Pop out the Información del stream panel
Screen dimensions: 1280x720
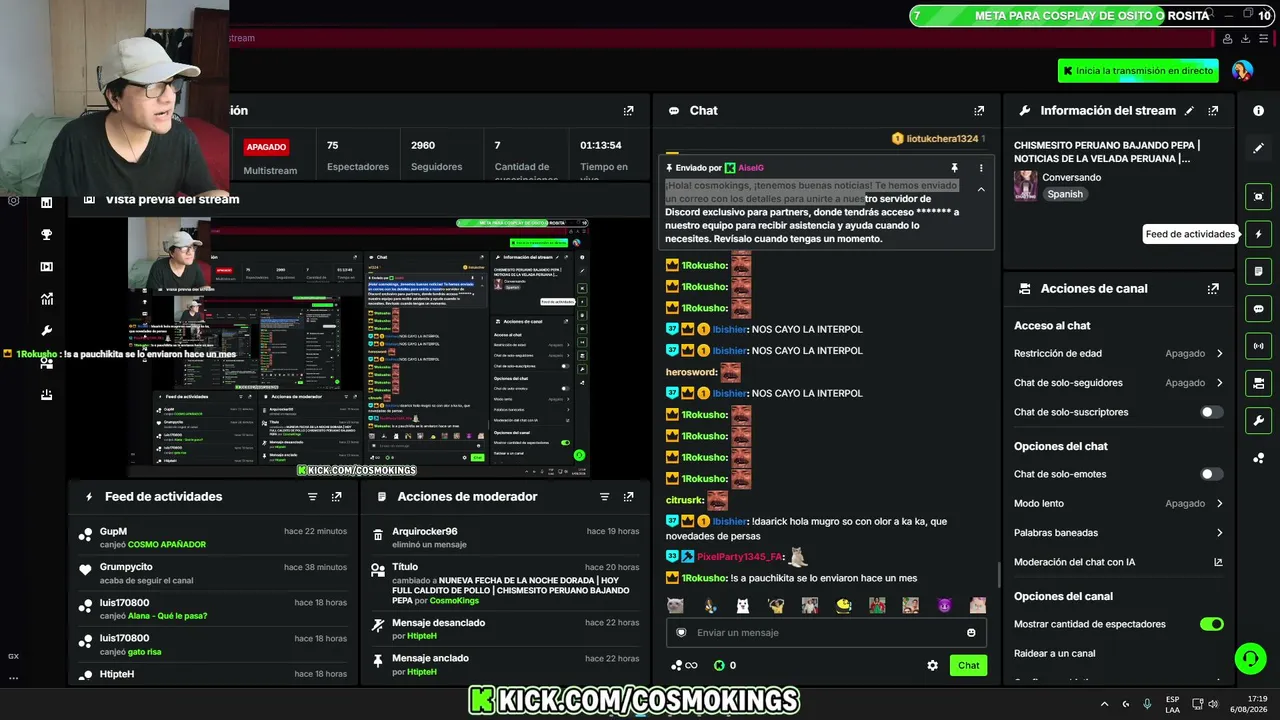(x=1213, y=111)
